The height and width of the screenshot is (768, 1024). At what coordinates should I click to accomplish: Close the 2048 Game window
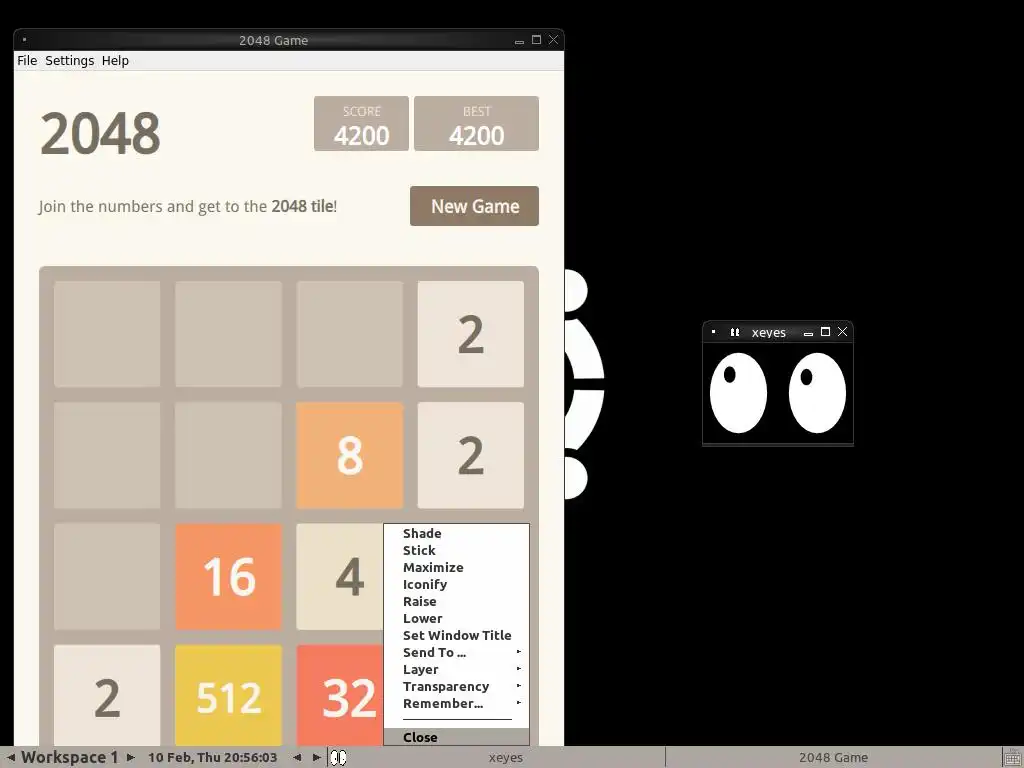pos(553,40)
